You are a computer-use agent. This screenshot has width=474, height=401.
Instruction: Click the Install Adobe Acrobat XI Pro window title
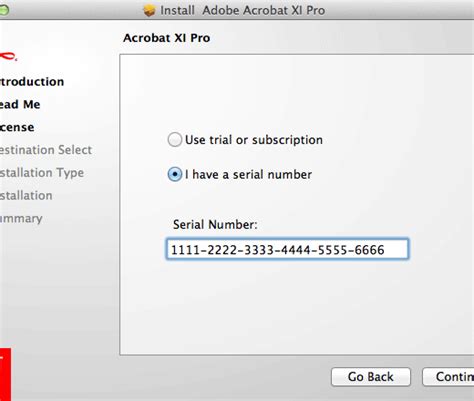click(243, 10)
